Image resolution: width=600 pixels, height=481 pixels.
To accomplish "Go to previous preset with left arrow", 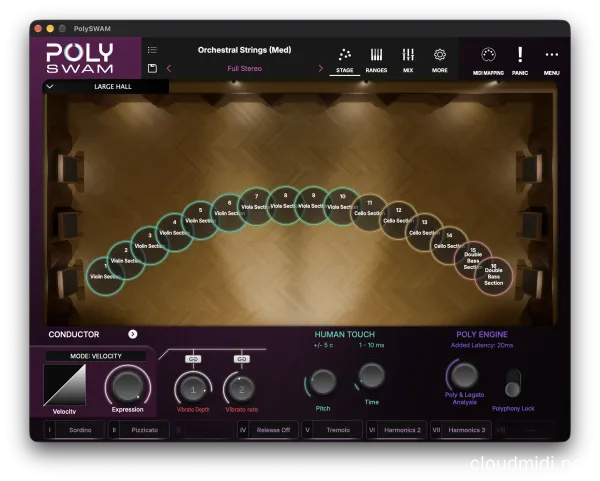I will pos(169,68).
